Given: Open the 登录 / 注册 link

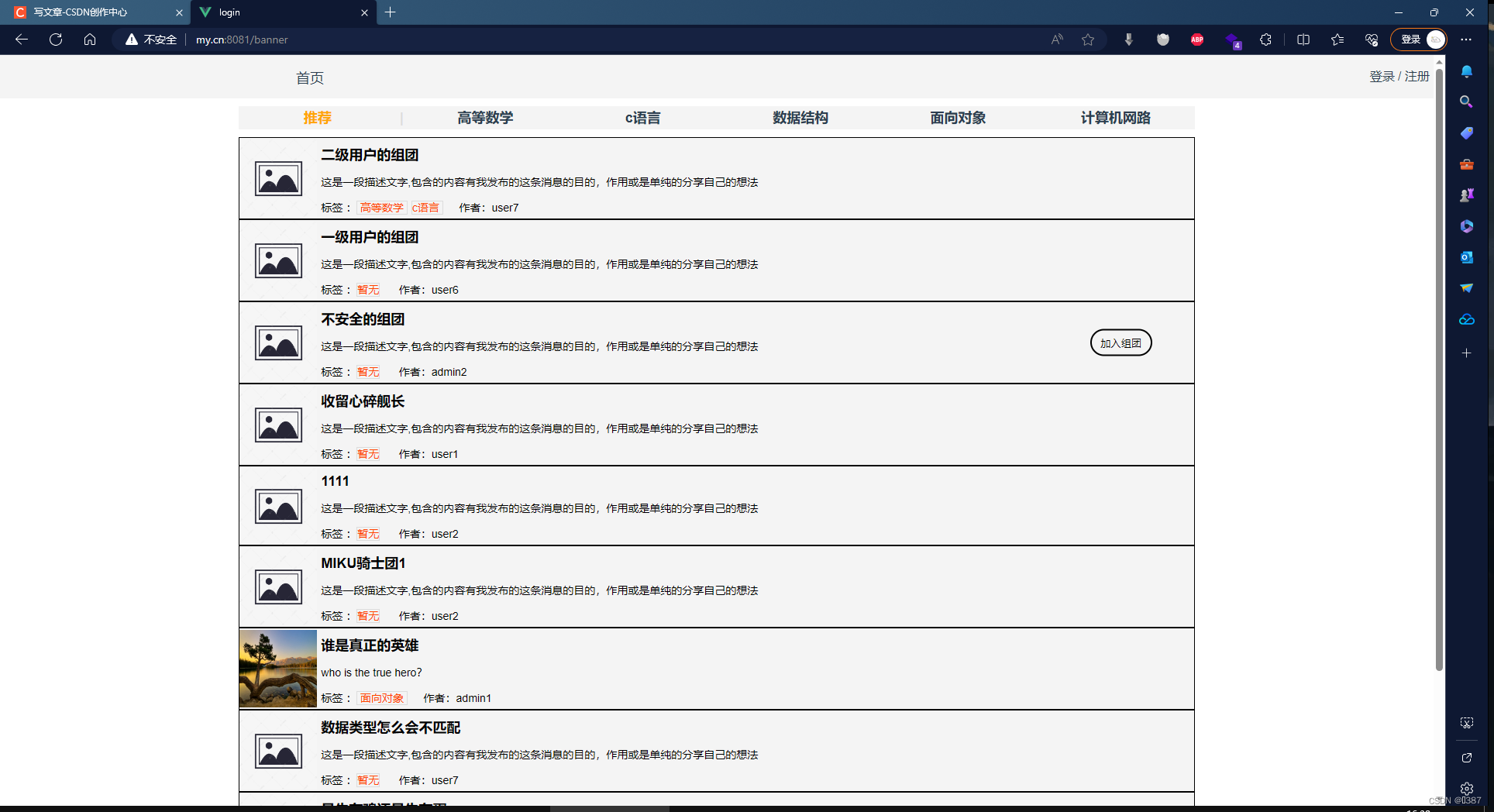Looking at the screenshot, I should (1399, 77).
